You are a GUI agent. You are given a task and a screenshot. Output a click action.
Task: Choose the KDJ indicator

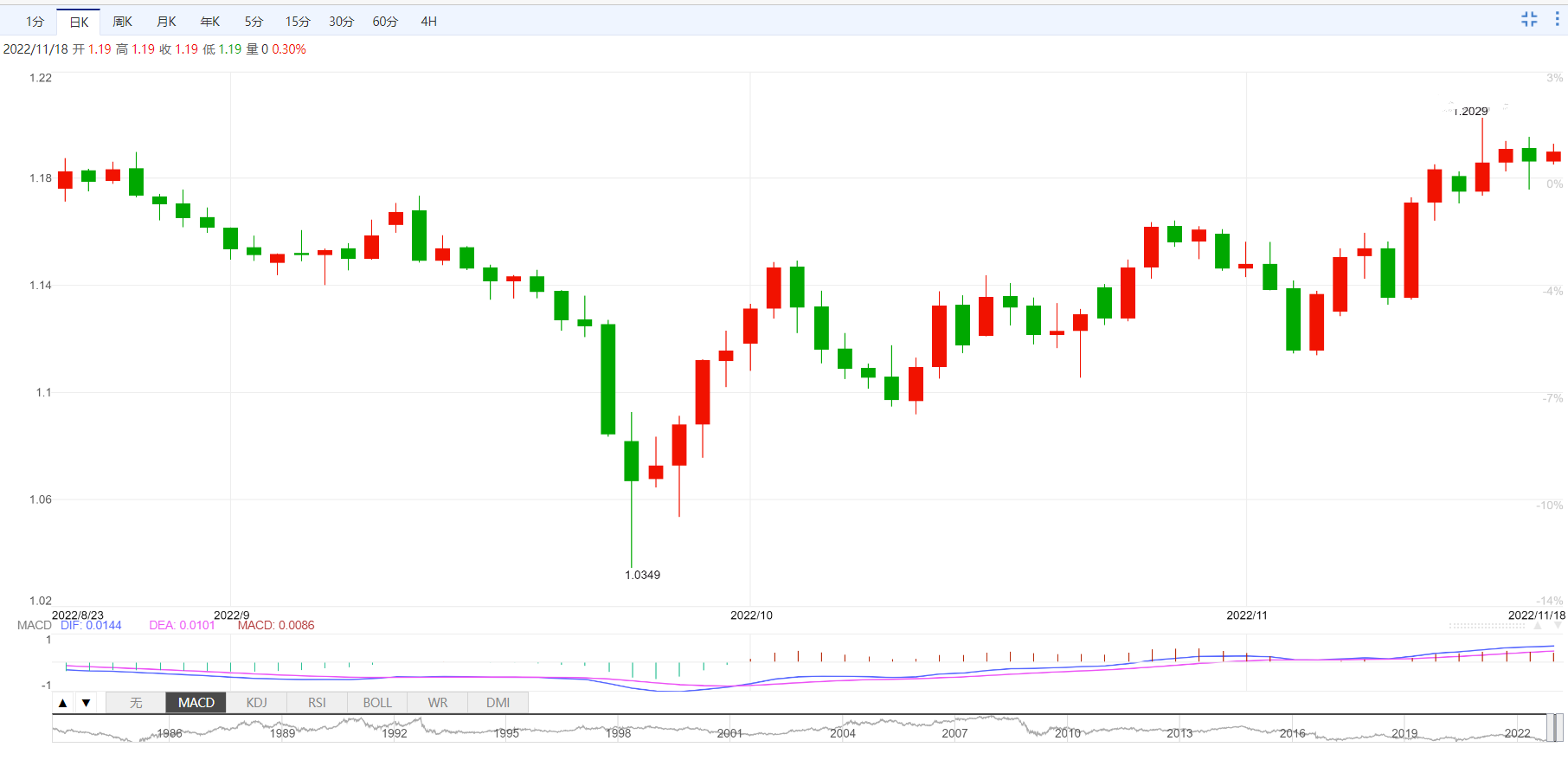[256, 703]
